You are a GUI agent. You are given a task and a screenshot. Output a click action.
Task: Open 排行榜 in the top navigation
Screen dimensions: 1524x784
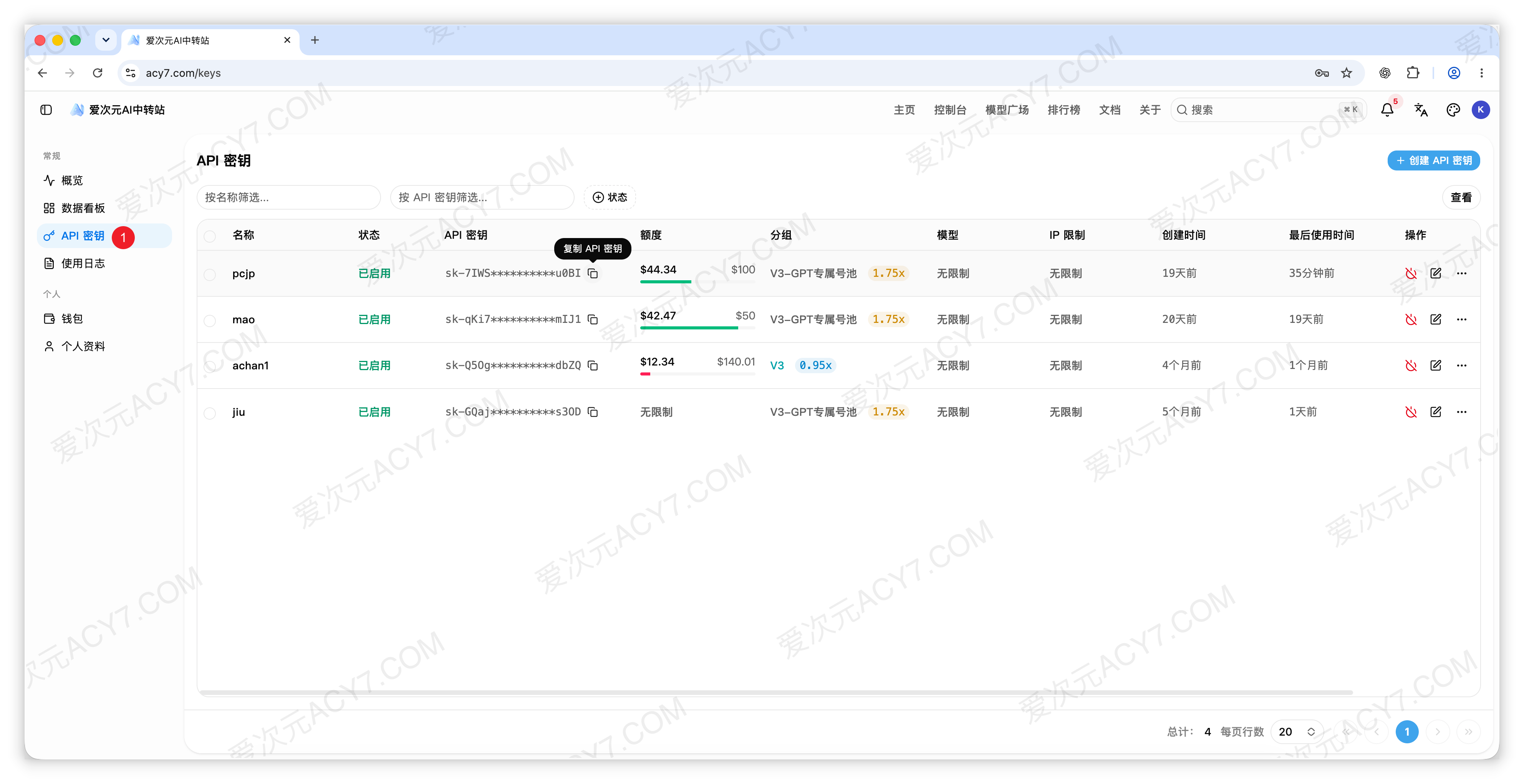pyautogui.click(x=1064, y=110)
